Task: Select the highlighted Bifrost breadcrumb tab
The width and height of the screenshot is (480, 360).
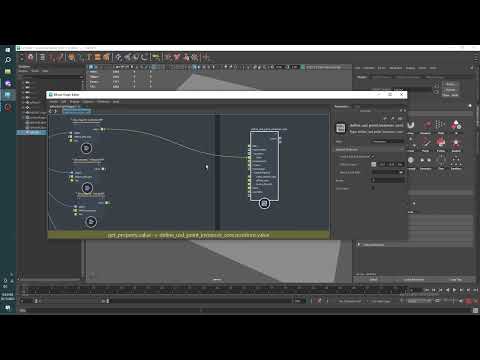Action: [x=77, y=111]
